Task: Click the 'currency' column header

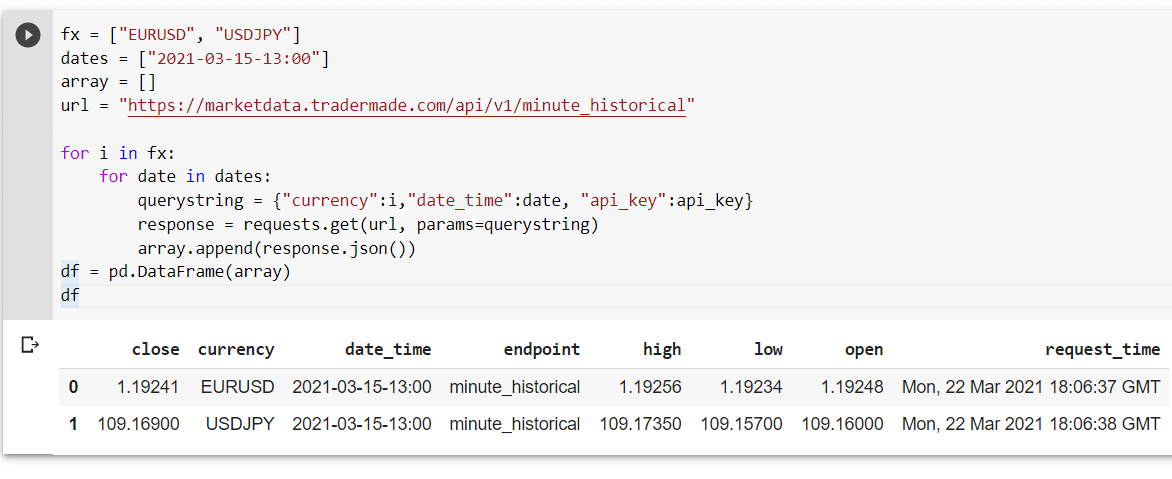Action: (236, 349)
